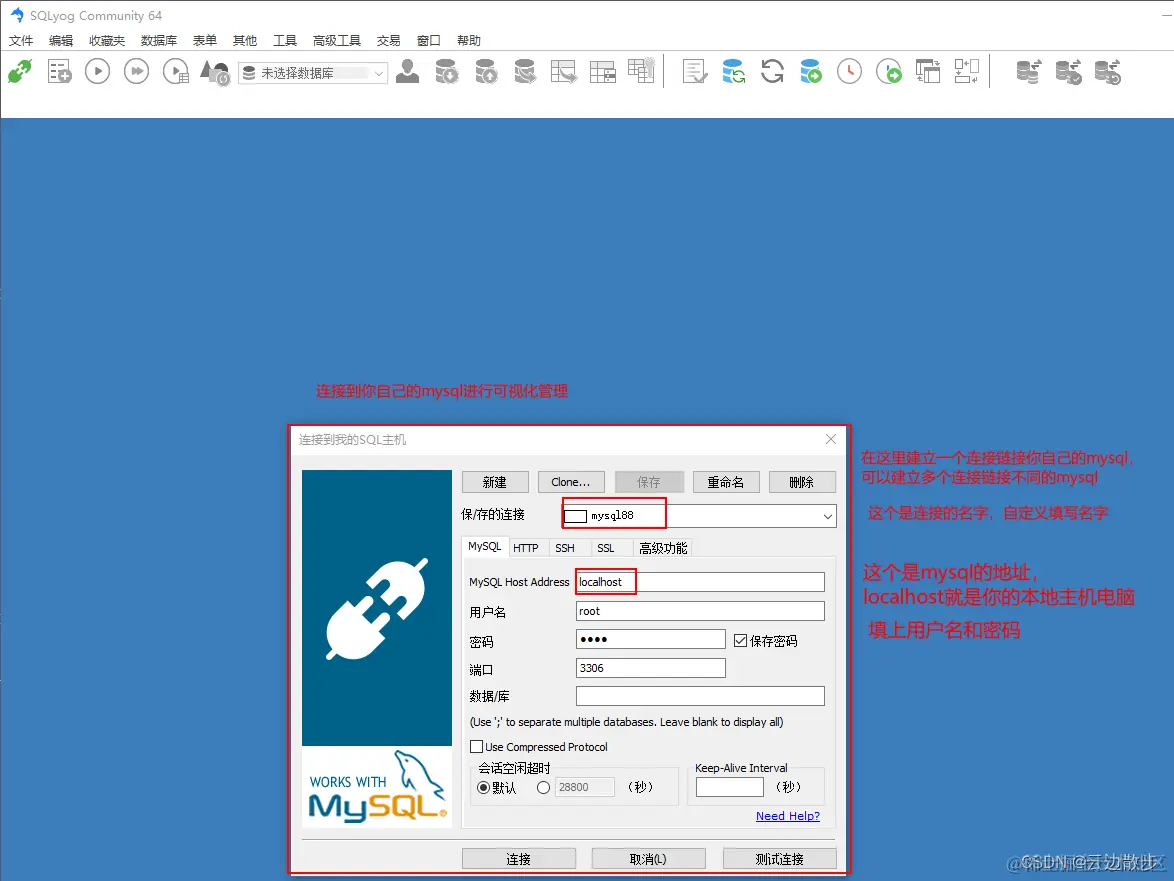This screenshot has height=881, width=1174.
Task: Click the execute query play icon
Action: [x=97, y=72]
